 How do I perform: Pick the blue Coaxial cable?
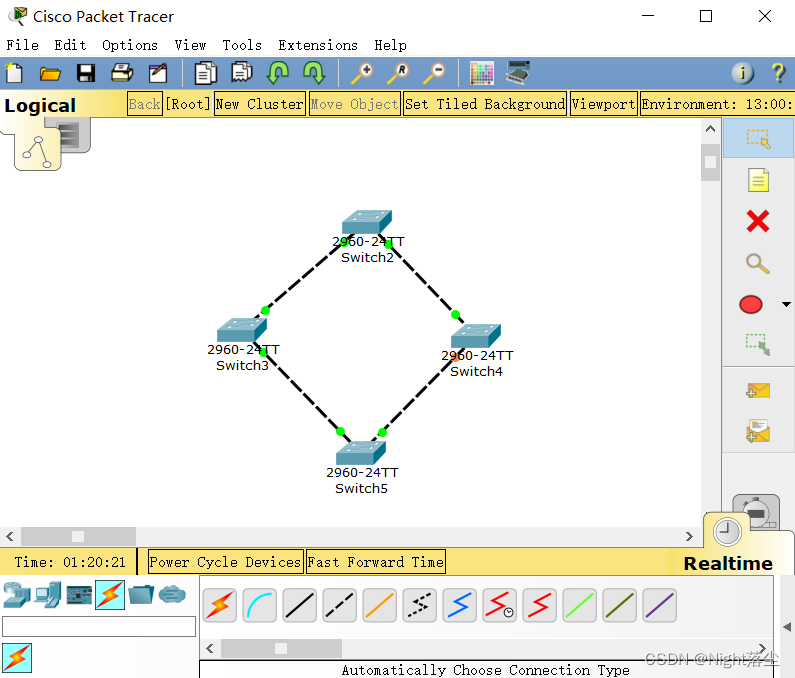coord(460,605)
